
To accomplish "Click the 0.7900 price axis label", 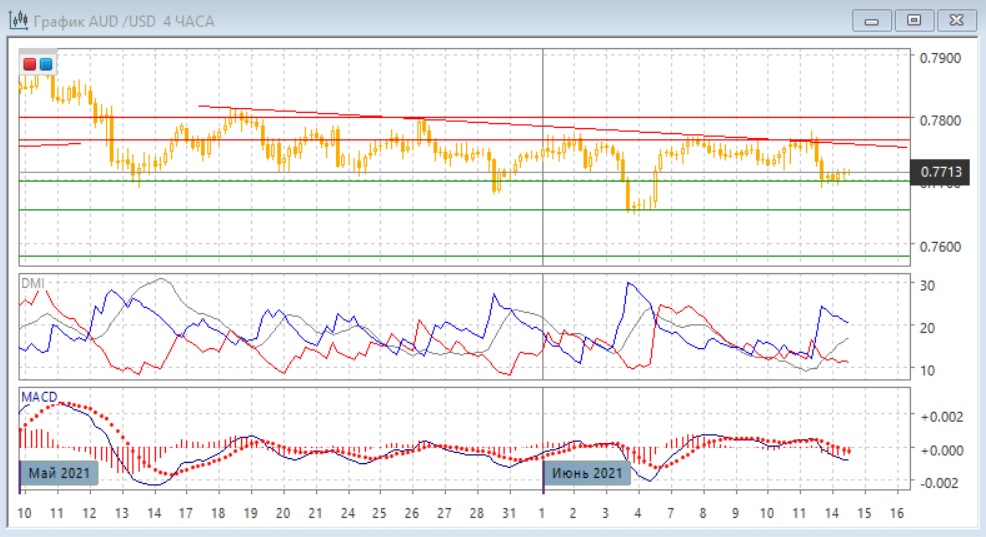I will point(940,58).
